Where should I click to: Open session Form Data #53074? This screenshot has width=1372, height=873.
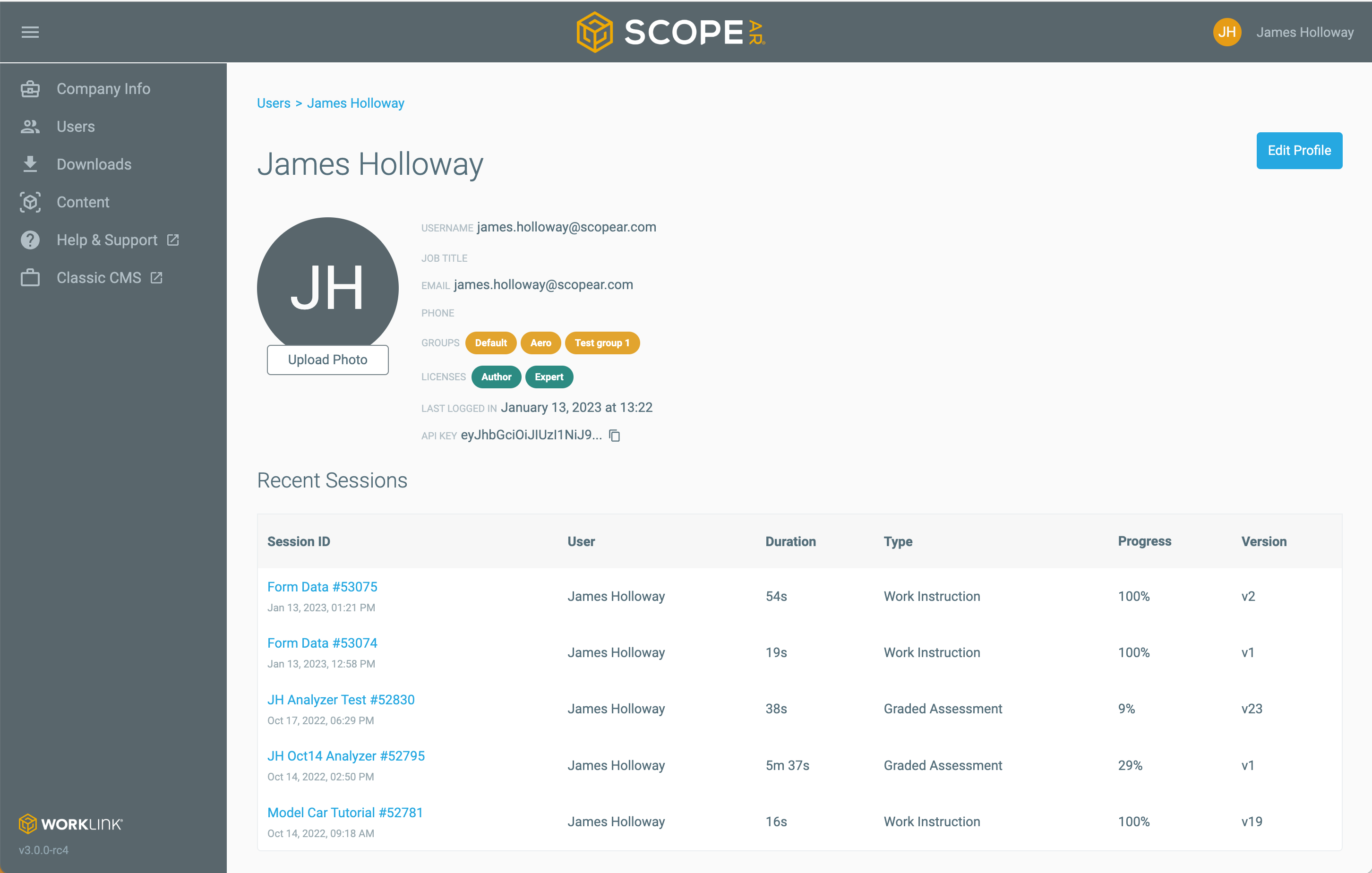(323, 643)
